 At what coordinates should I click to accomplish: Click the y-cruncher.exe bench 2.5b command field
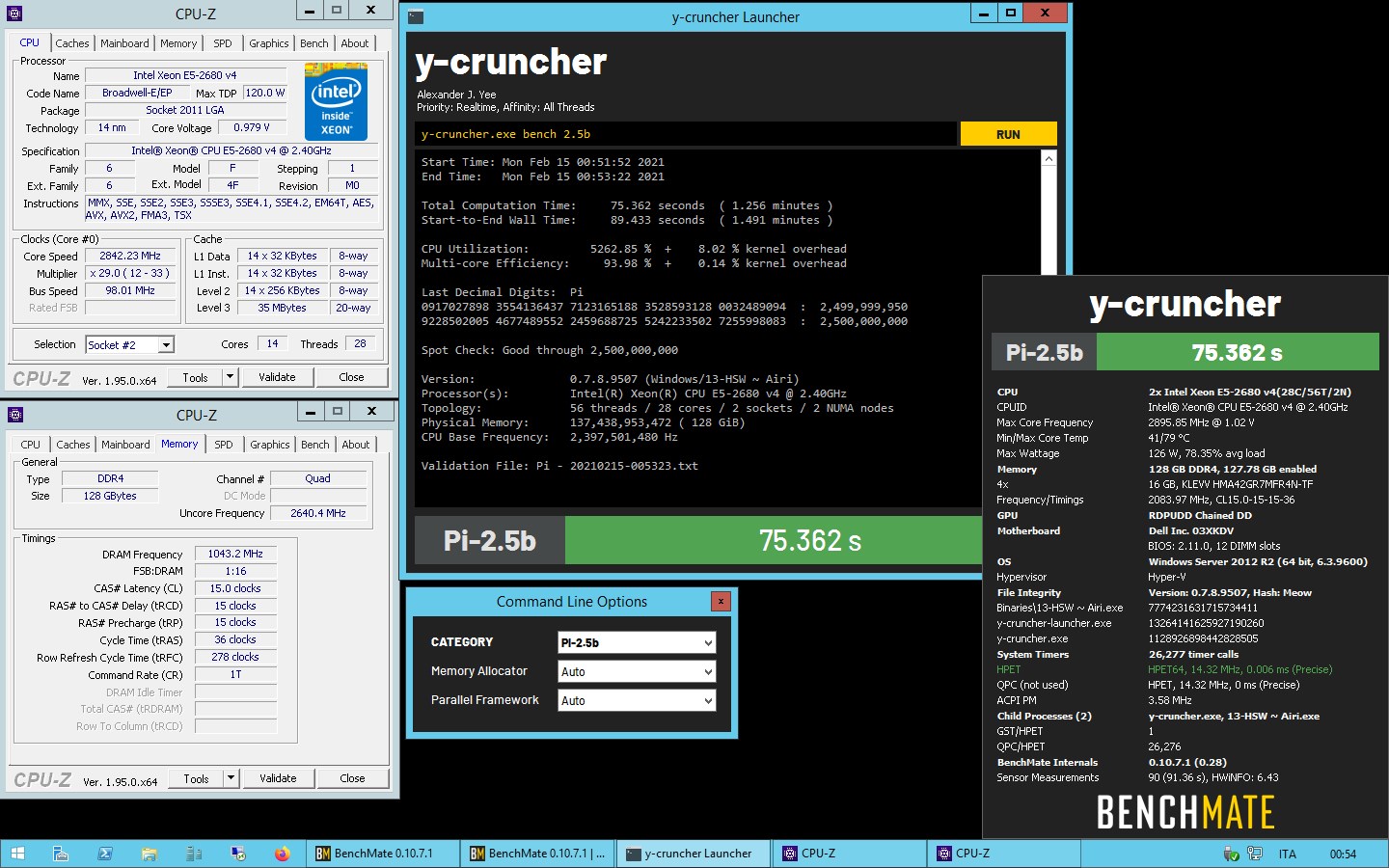point(686,134)
